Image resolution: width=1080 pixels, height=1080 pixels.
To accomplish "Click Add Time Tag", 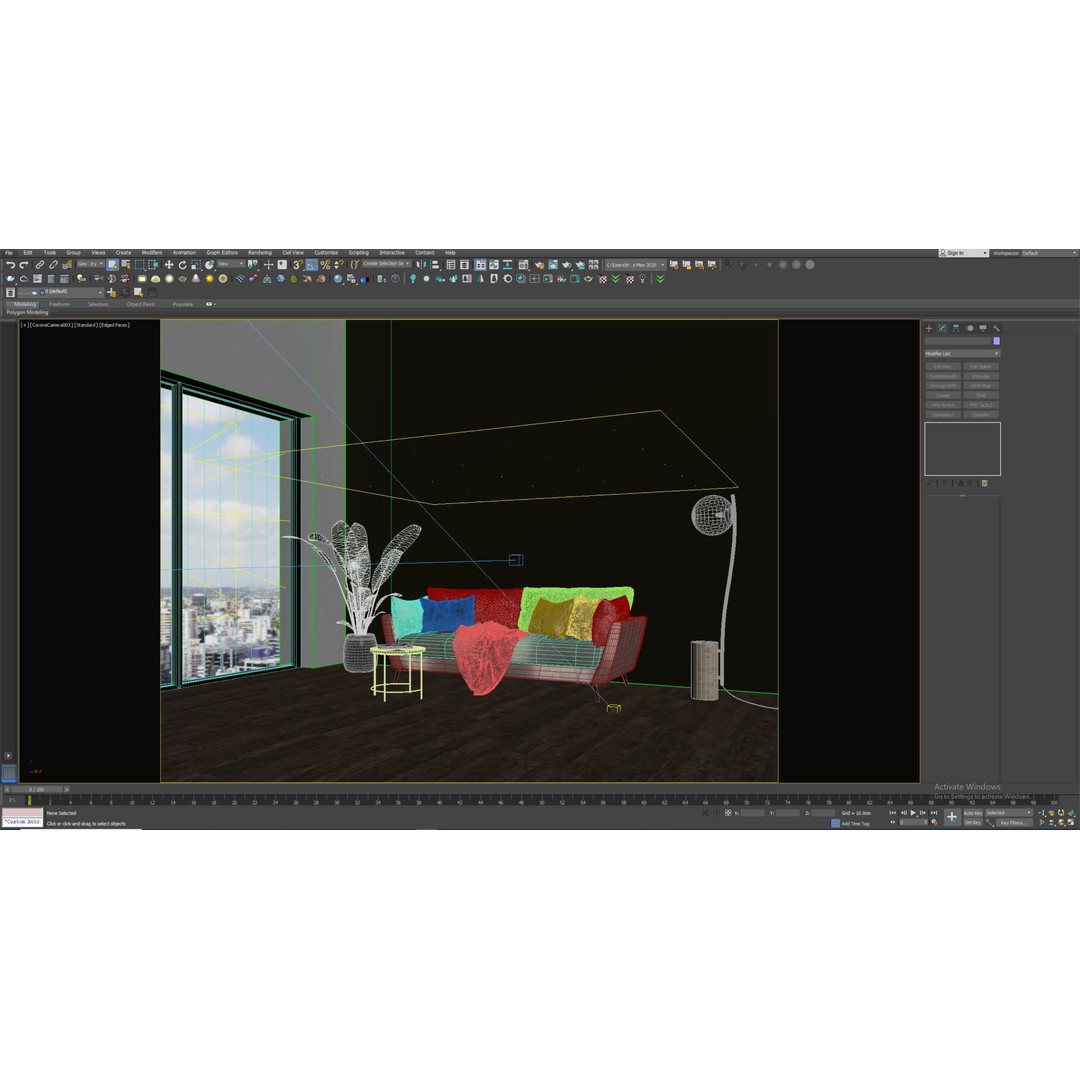I will [855, 824].
